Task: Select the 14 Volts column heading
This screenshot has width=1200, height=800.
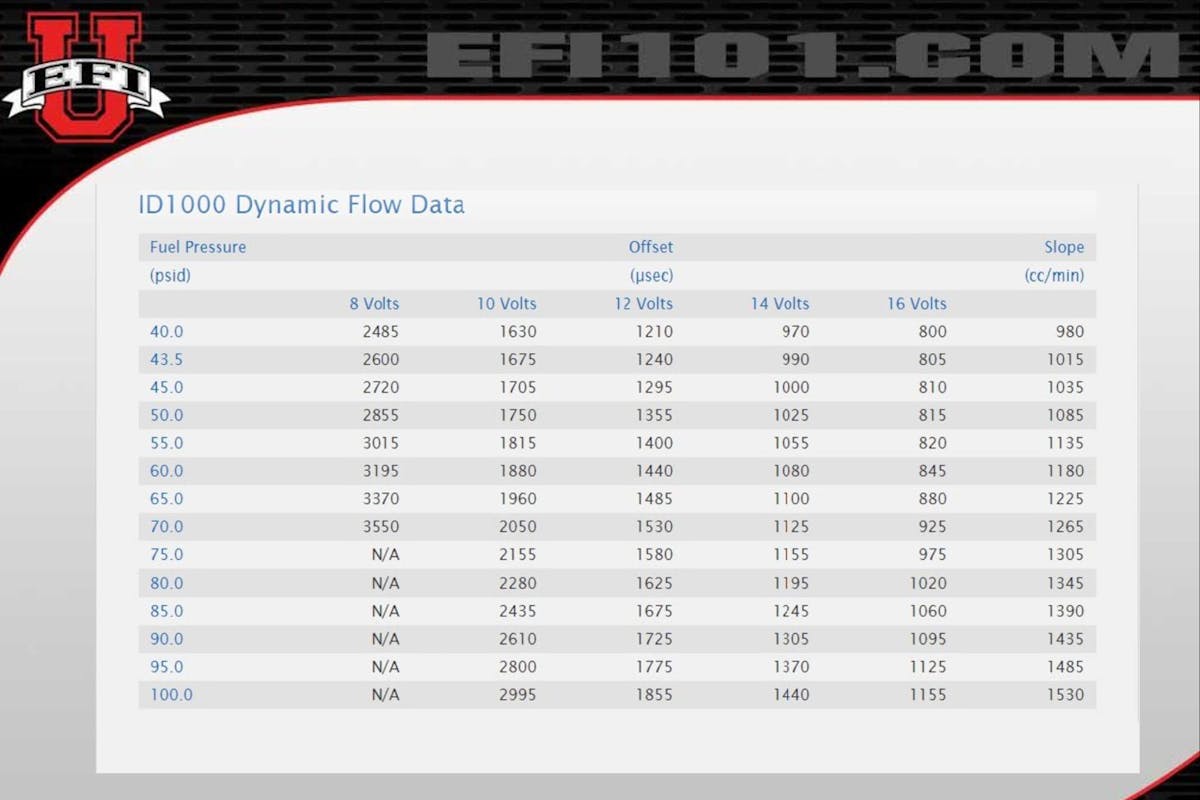Action: tap(780, 304)
